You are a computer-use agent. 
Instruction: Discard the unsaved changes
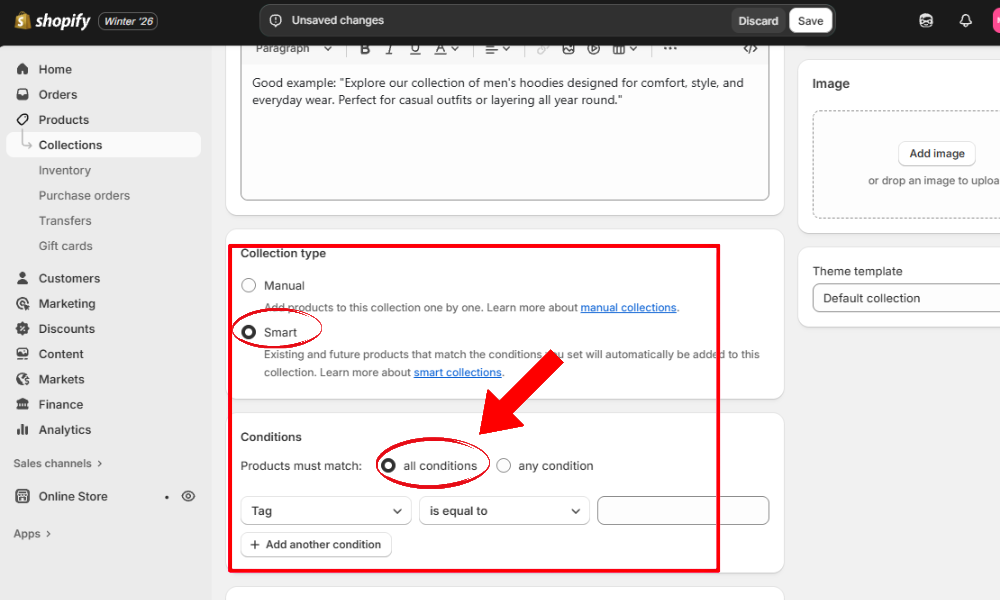coord(758,21)
